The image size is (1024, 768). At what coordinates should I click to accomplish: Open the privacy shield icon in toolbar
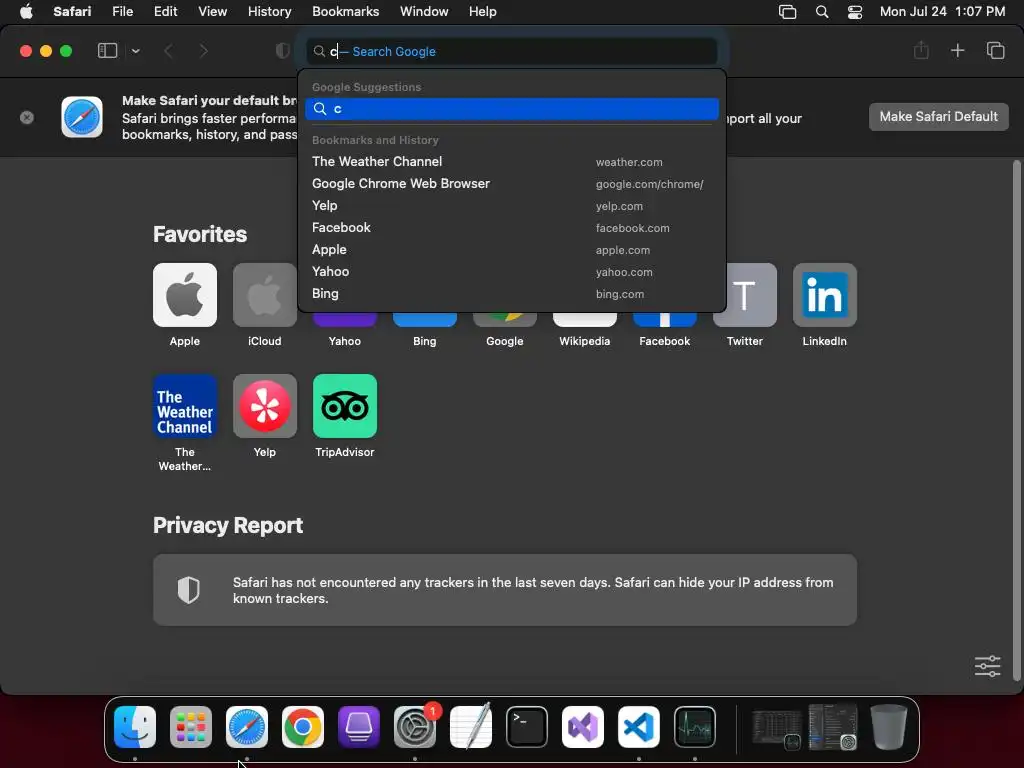pyautogui.click(x=282, y=51)
